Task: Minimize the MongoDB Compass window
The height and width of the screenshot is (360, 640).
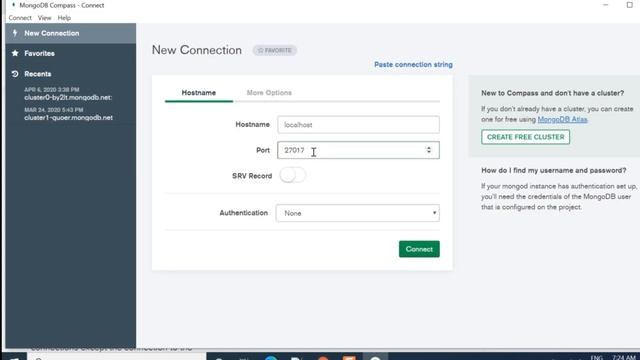Action: tap(606, 5)
